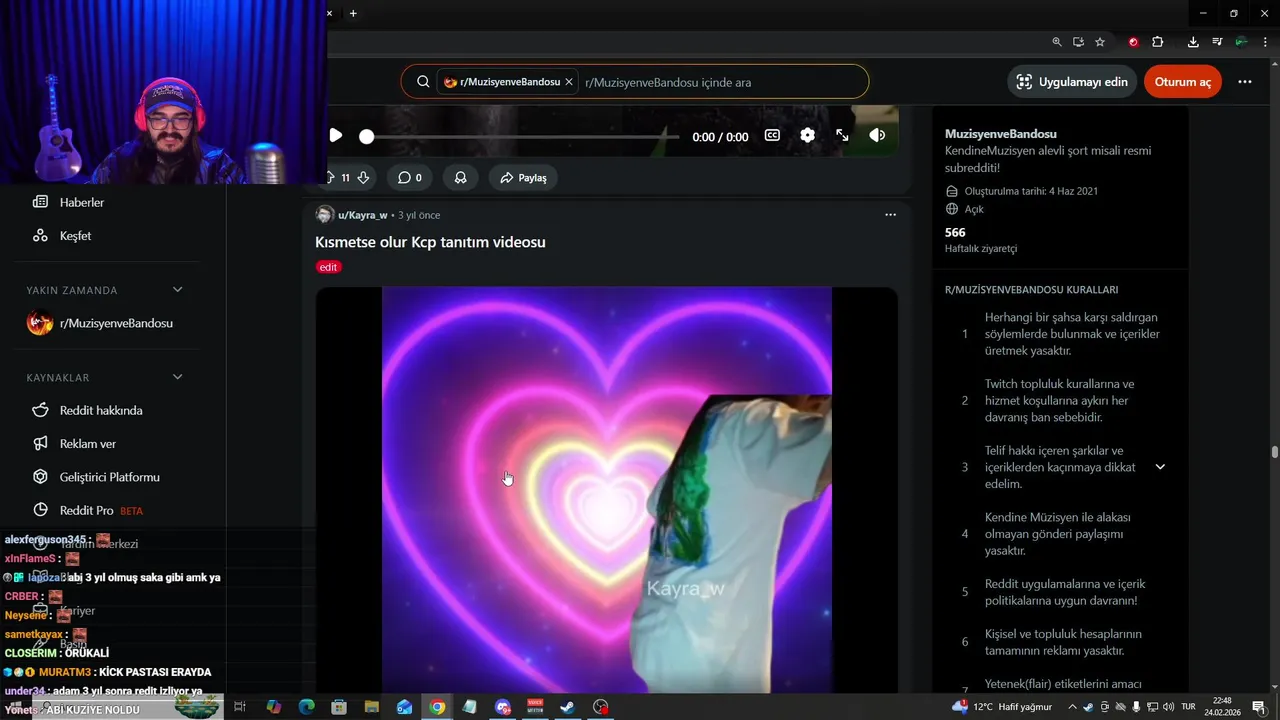Open post titled Kısmetse olur Kcp tanıtım videosu

tap(430, 242)
